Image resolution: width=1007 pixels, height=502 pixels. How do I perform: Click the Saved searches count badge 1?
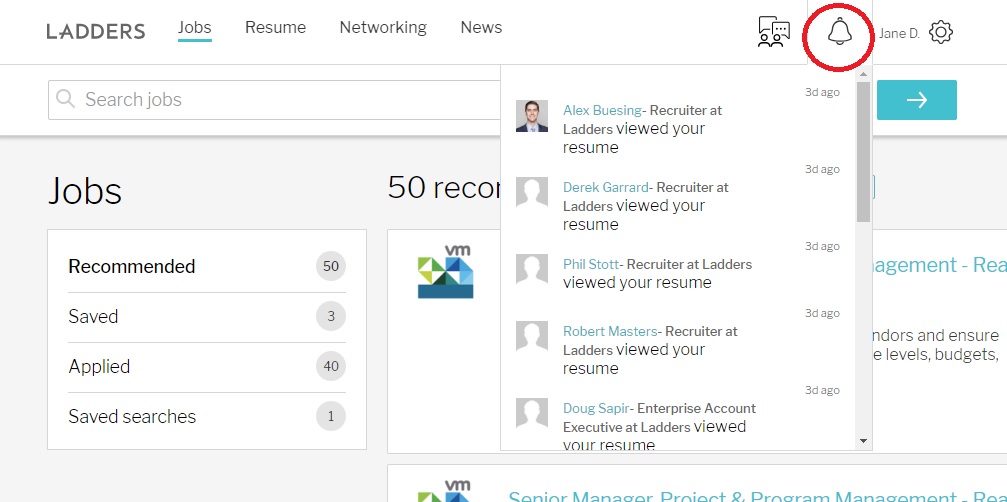pyautogui.click(x=331, y=417)
